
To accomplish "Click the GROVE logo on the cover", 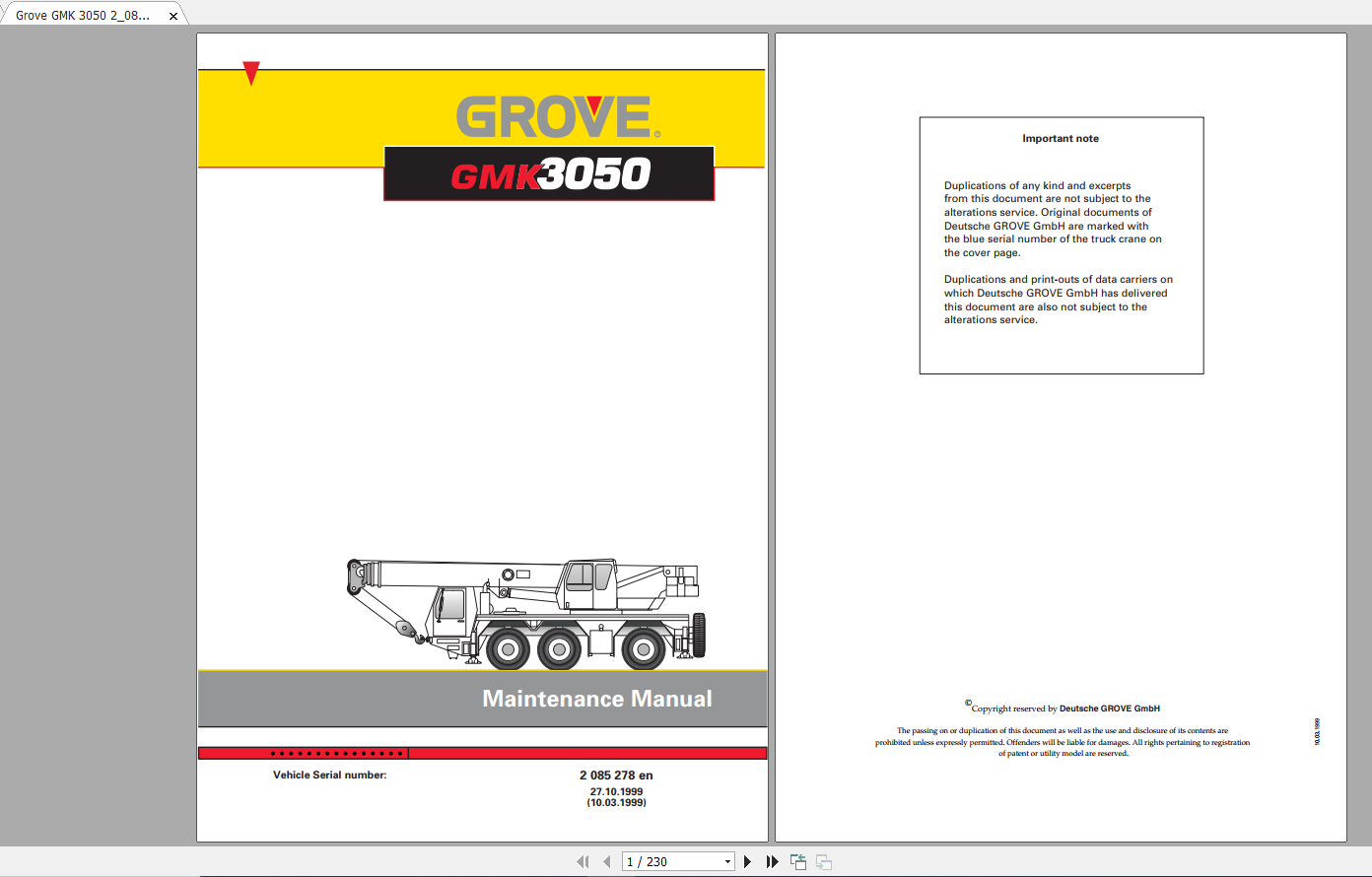I will pos(558,117).
